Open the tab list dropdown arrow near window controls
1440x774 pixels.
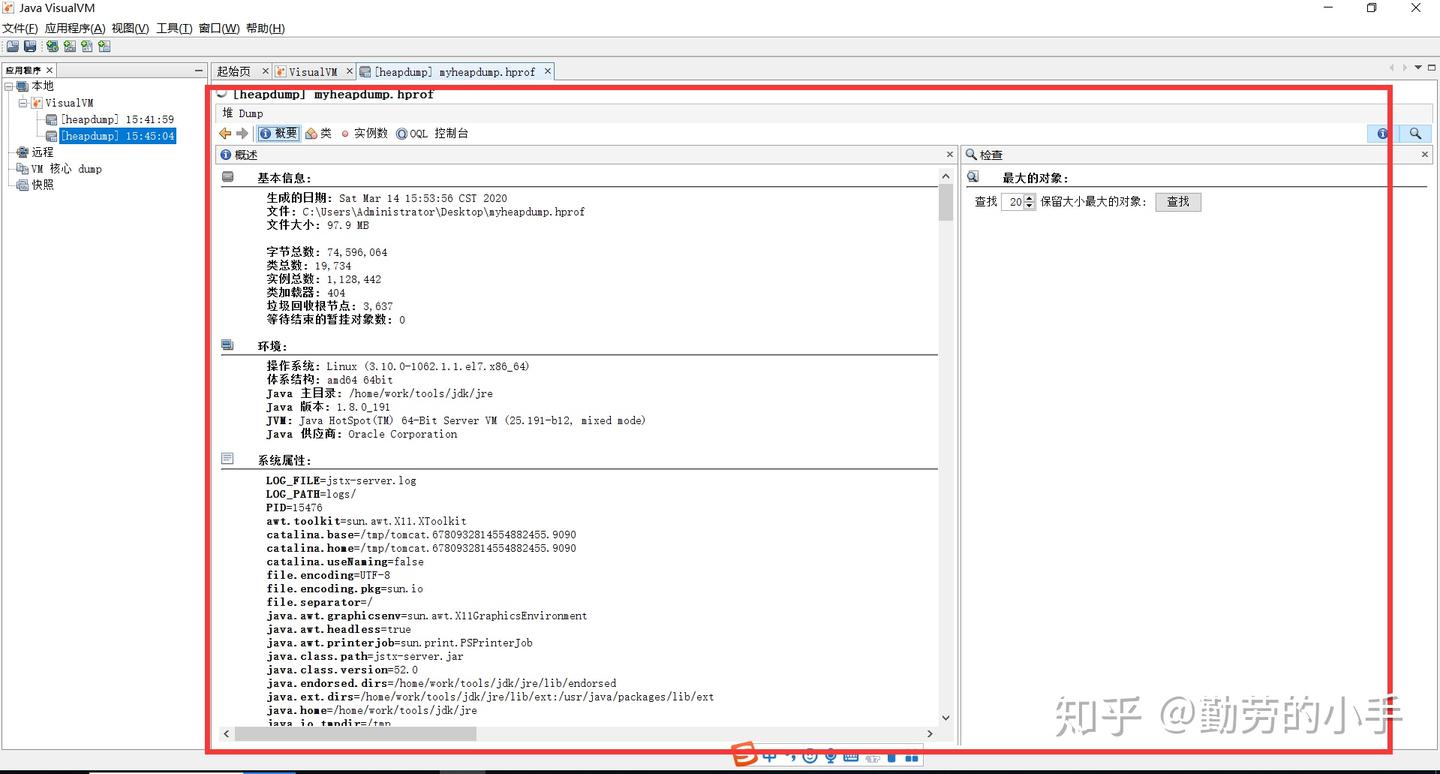point(1420,67)
